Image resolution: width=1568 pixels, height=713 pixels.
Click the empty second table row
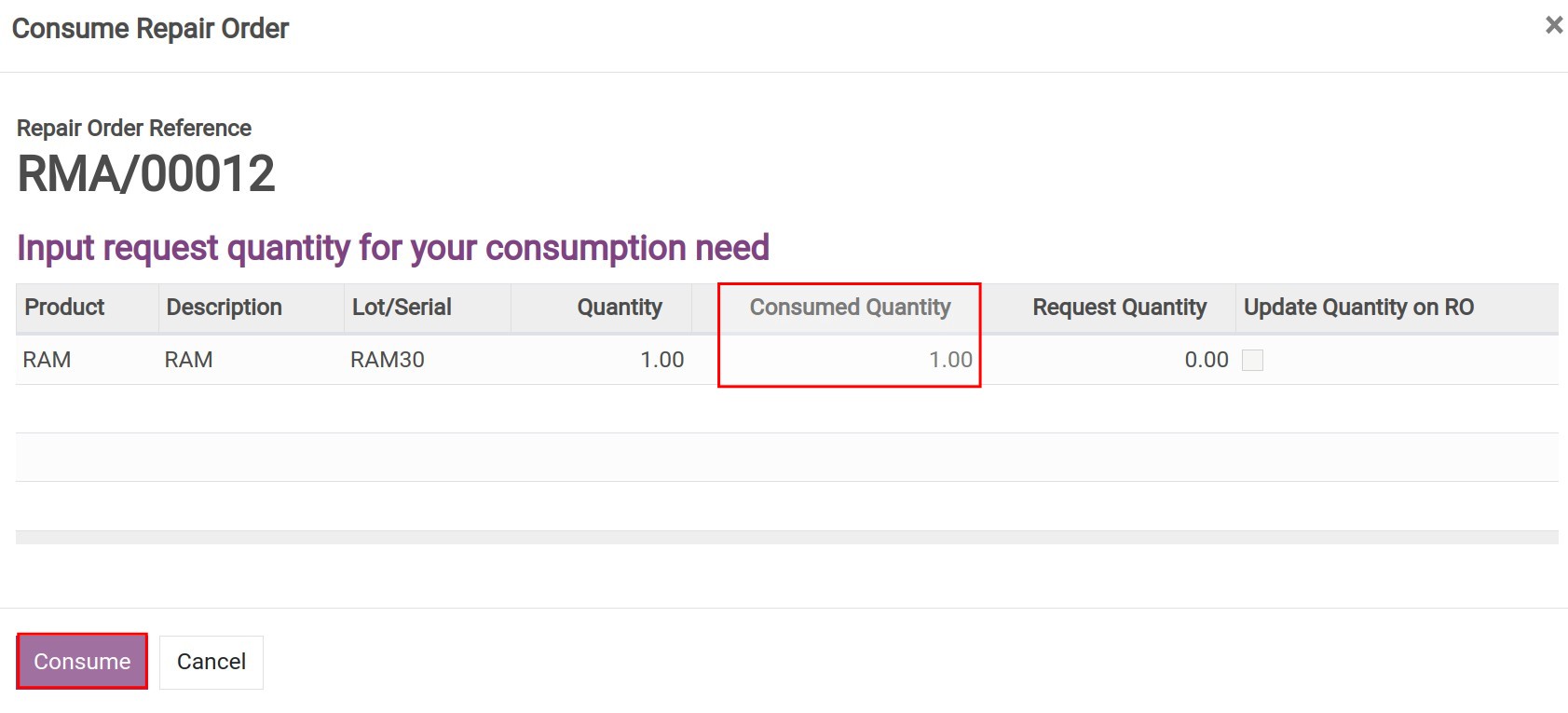coord(786,409)
